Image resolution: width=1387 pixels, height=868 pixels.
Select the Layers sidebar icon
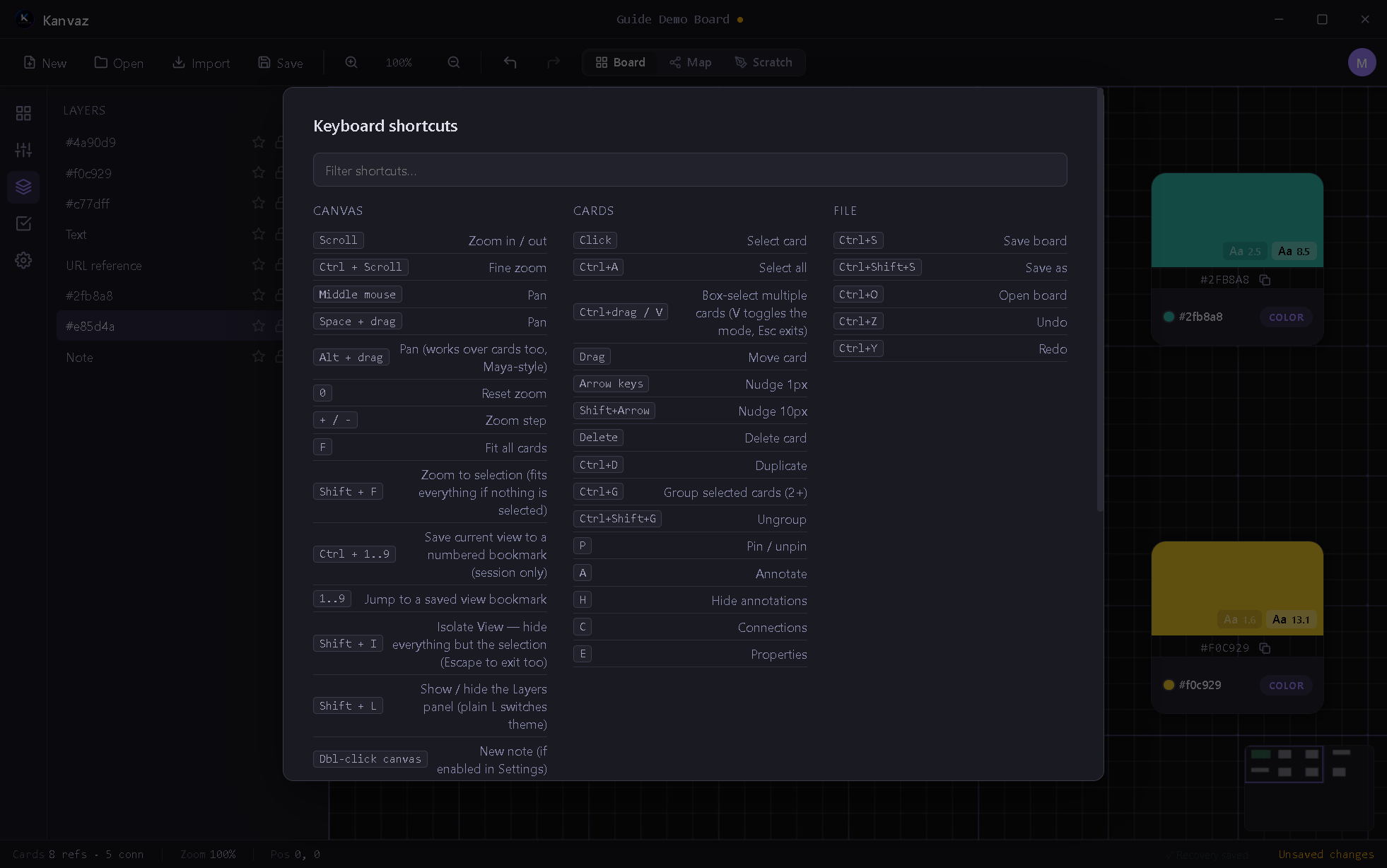[x=23, y=187]
